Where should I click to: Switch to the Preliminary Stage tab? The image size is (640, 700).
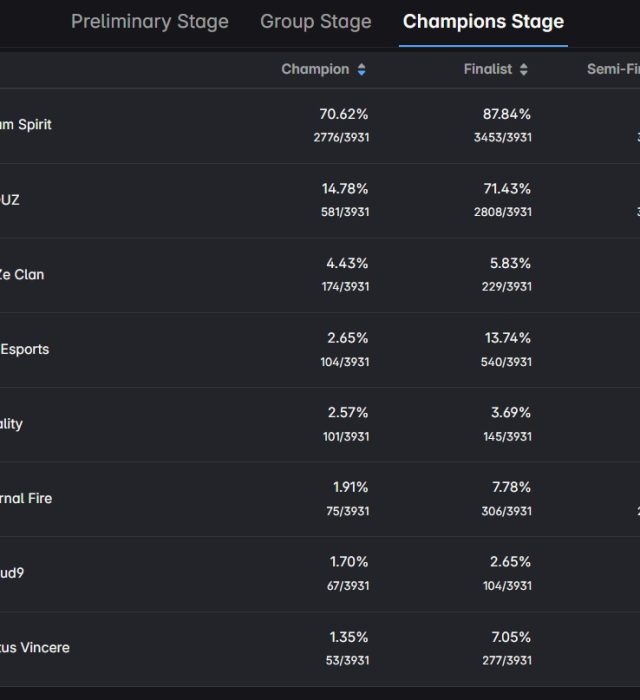[x=150, y=22]
